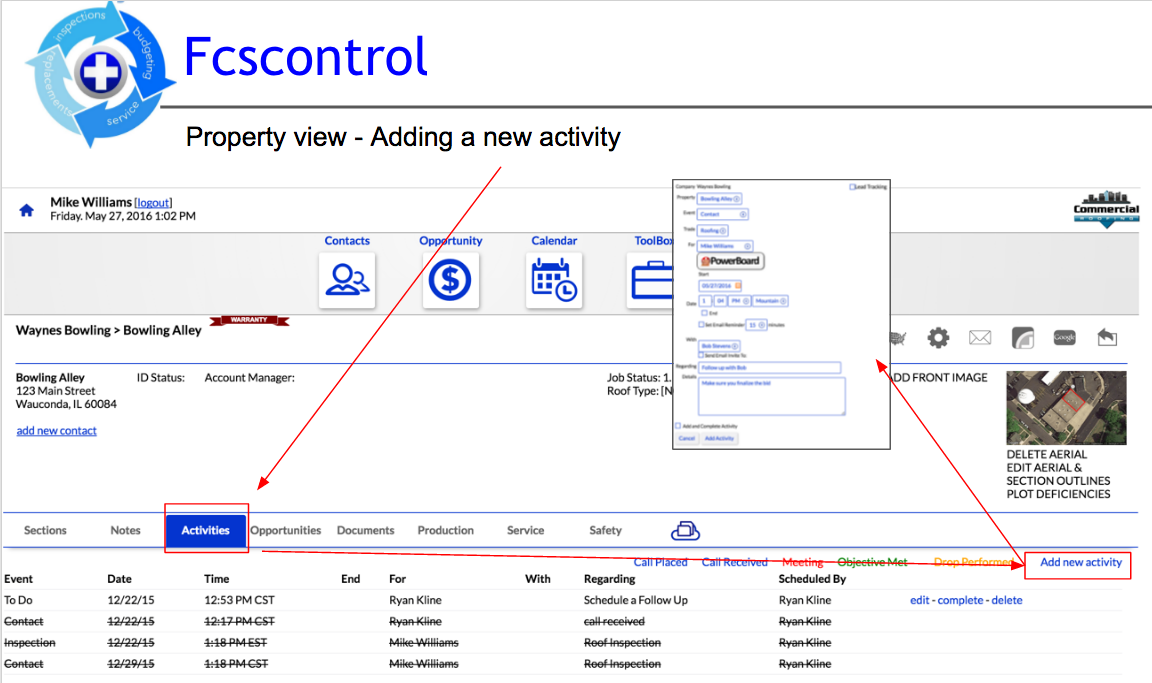
Task: Tick Add and Complete Activity checkbox
Action: coord(678,426)
